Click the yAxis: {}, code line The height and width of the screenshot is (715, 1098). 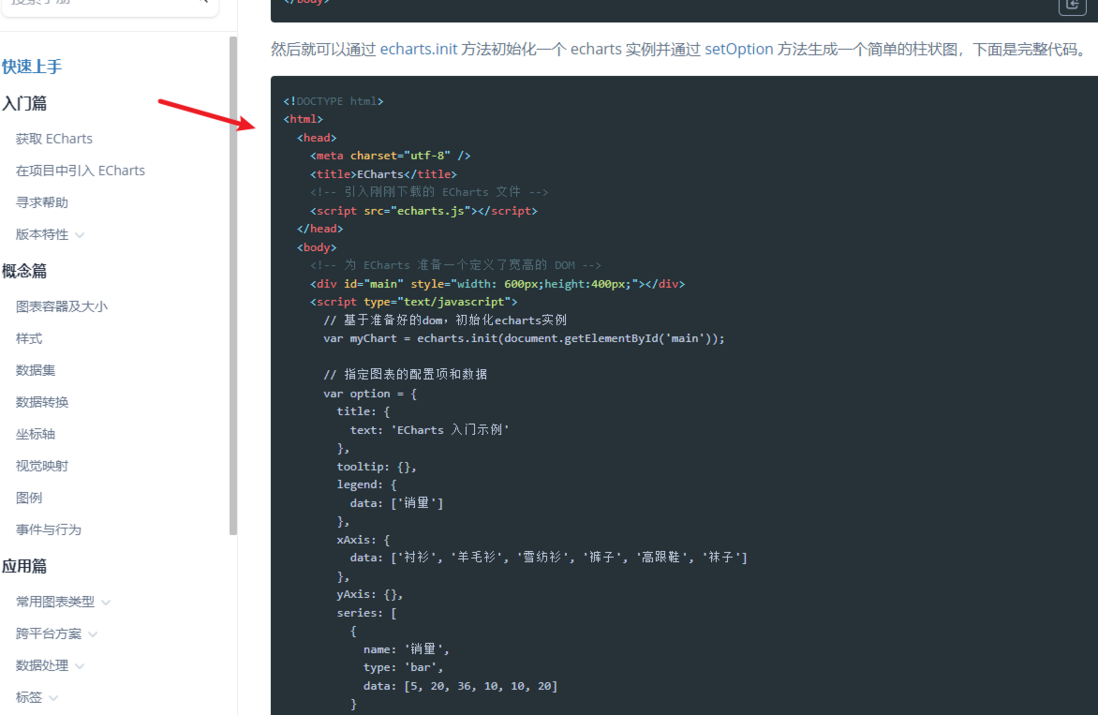pyautogui.click(x=370, y=594)
